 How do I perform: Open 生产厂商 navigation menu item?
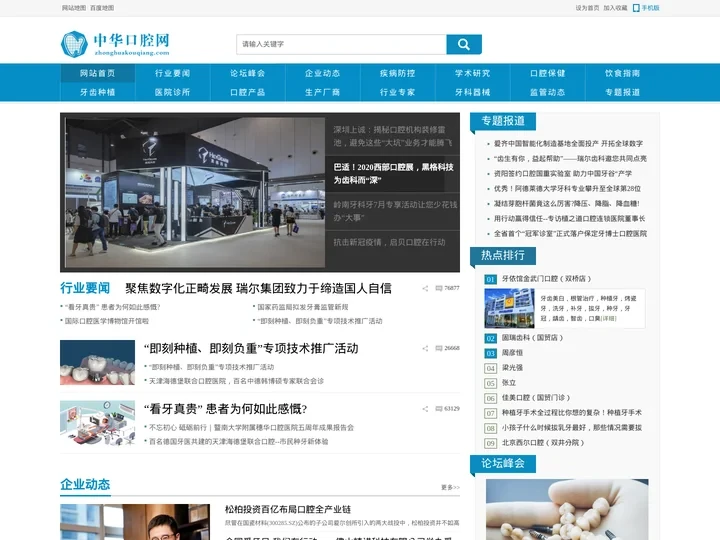323,92
